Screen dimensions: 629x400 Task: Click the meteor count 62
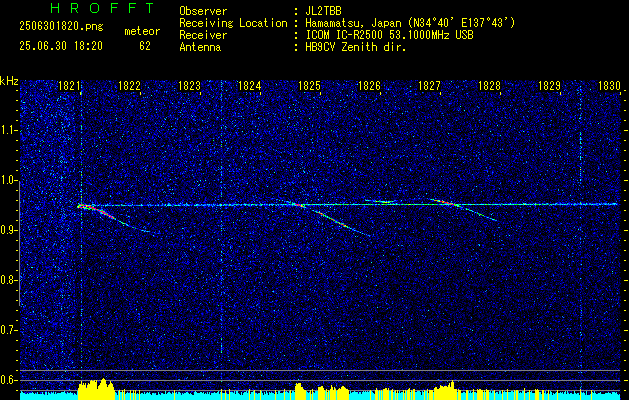pyautogui.click(x=145, y=46)
